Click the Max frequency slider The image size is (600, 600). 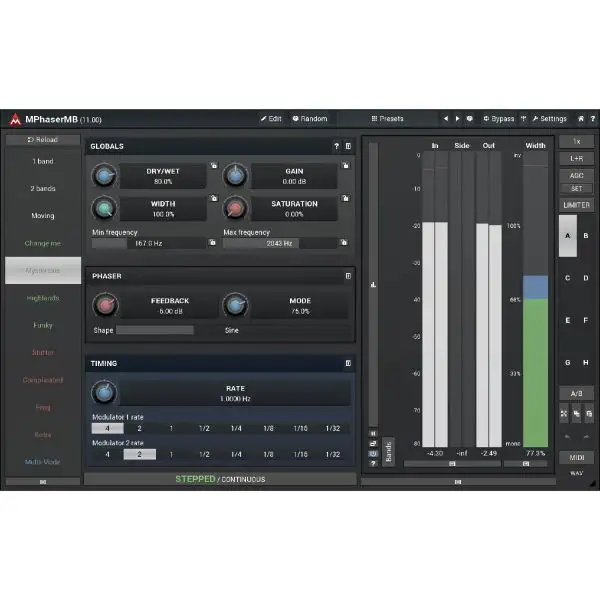click(x=279, y=243)
